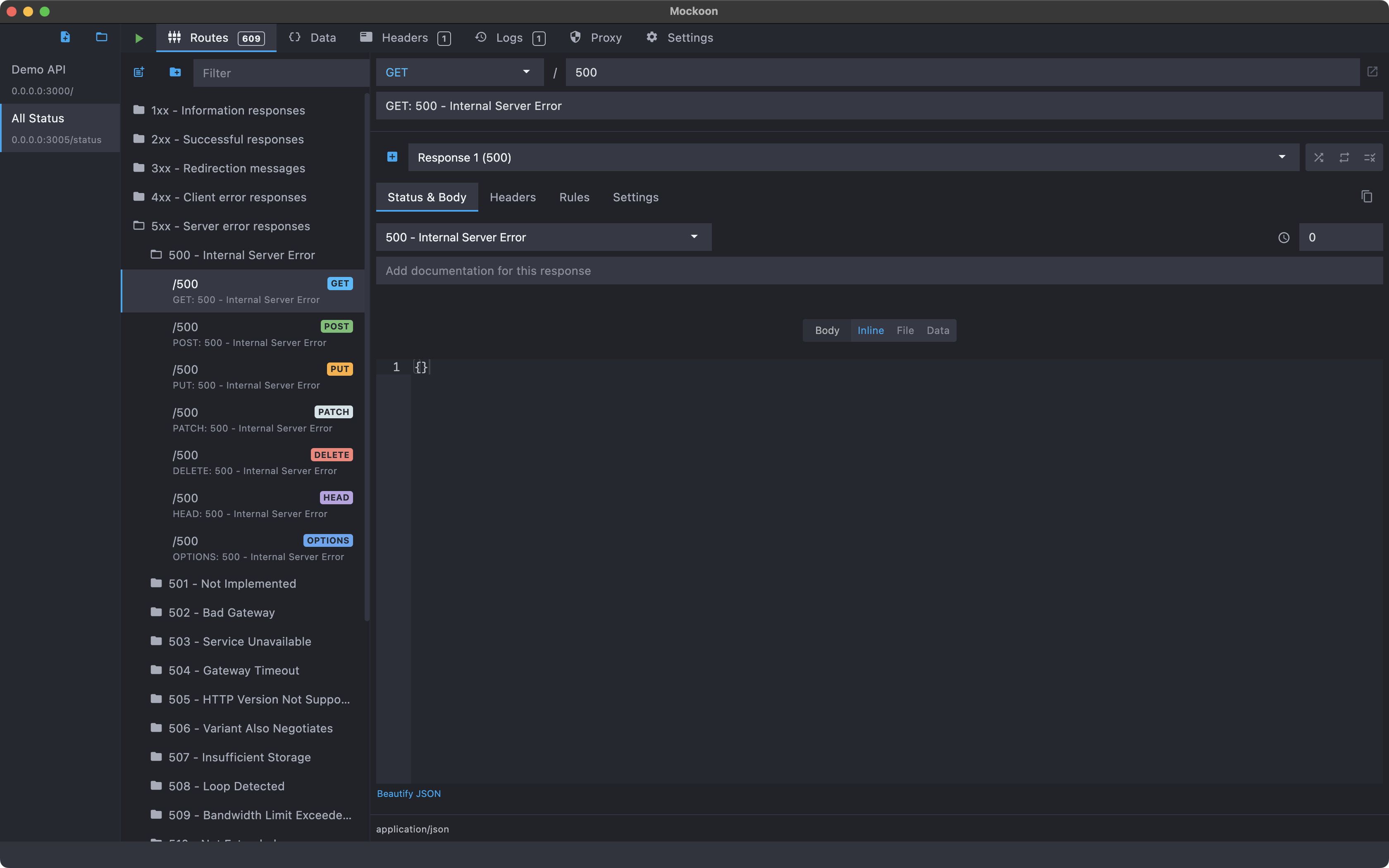Screen dimensions: 1389x868
Task: Select the Data body type
Action: [938, 330]
